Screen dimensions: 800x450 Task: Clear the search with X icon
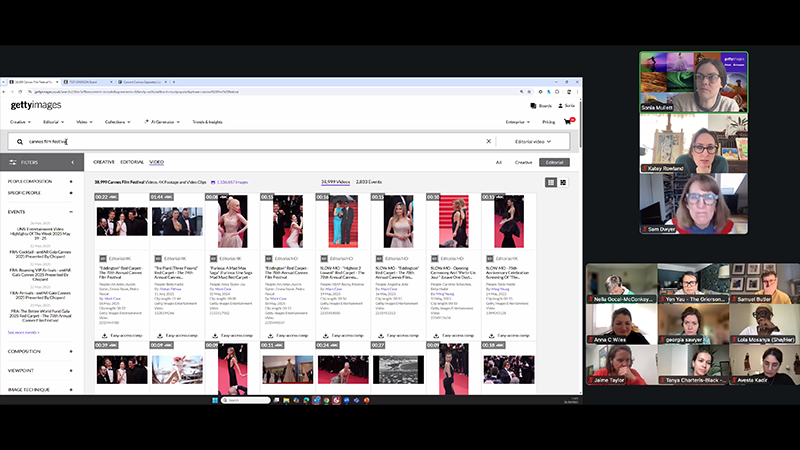[x=489, y=141]
